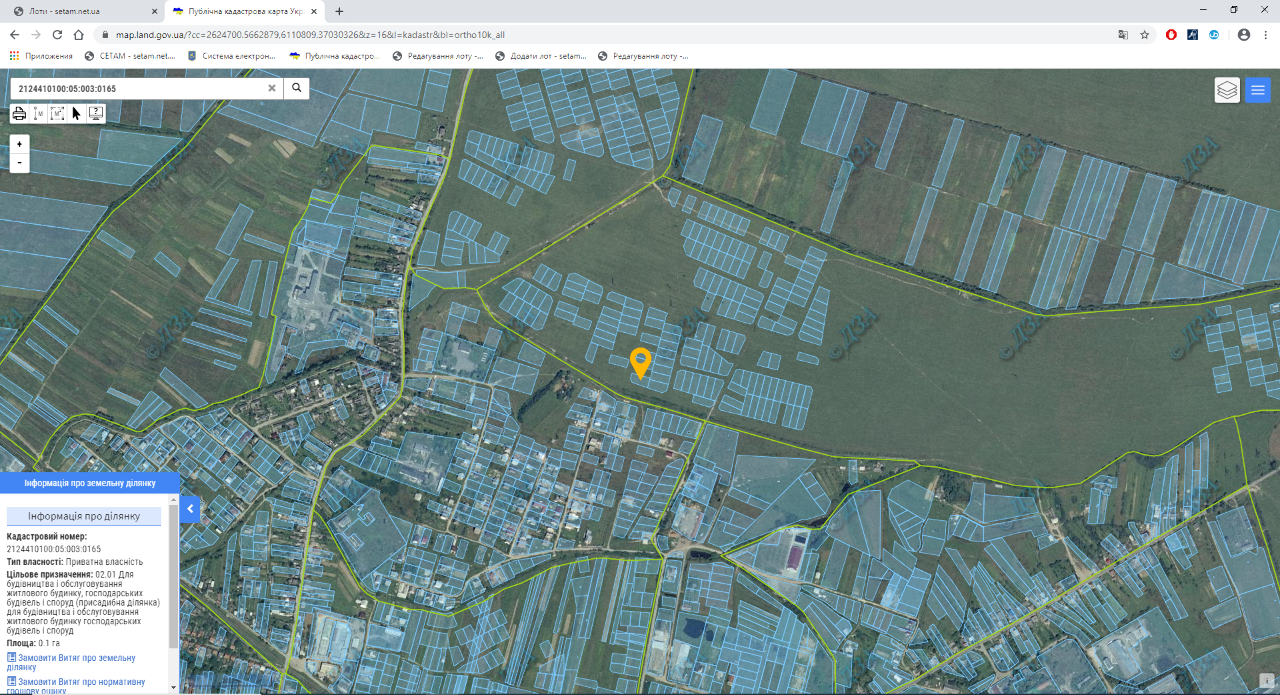Open the Chrome three-dot menu
This screenshot has height=695, width=1280.
pos(1266,34)
